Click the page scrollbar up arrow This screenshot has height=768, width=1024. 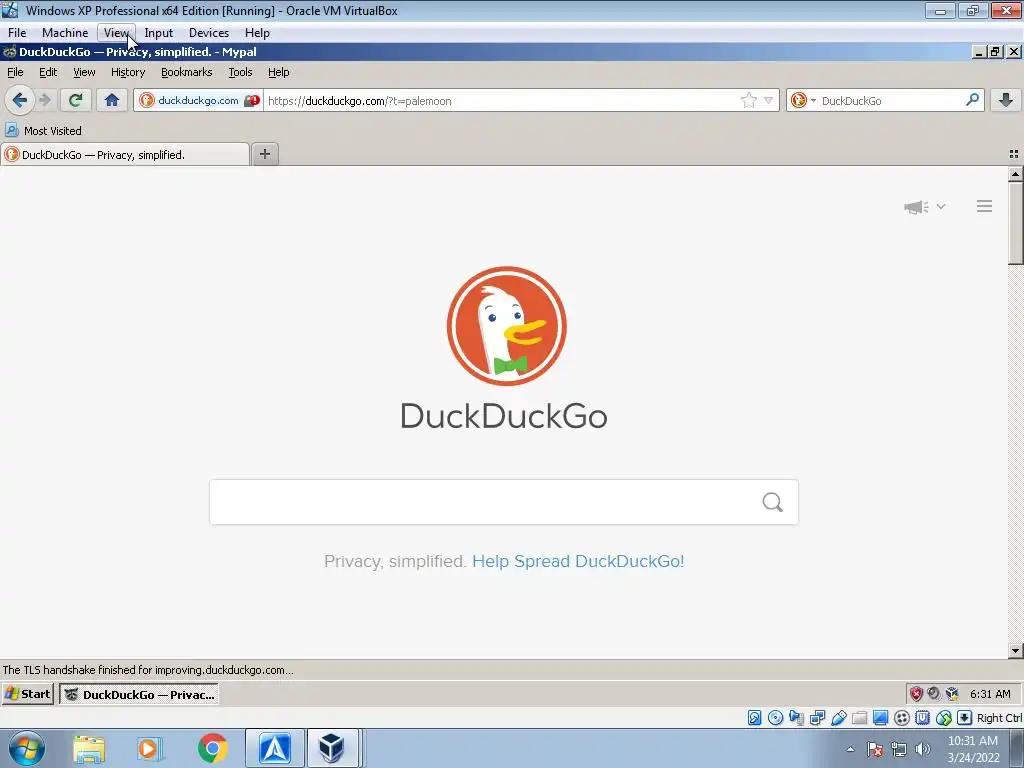pos(1015,174)
